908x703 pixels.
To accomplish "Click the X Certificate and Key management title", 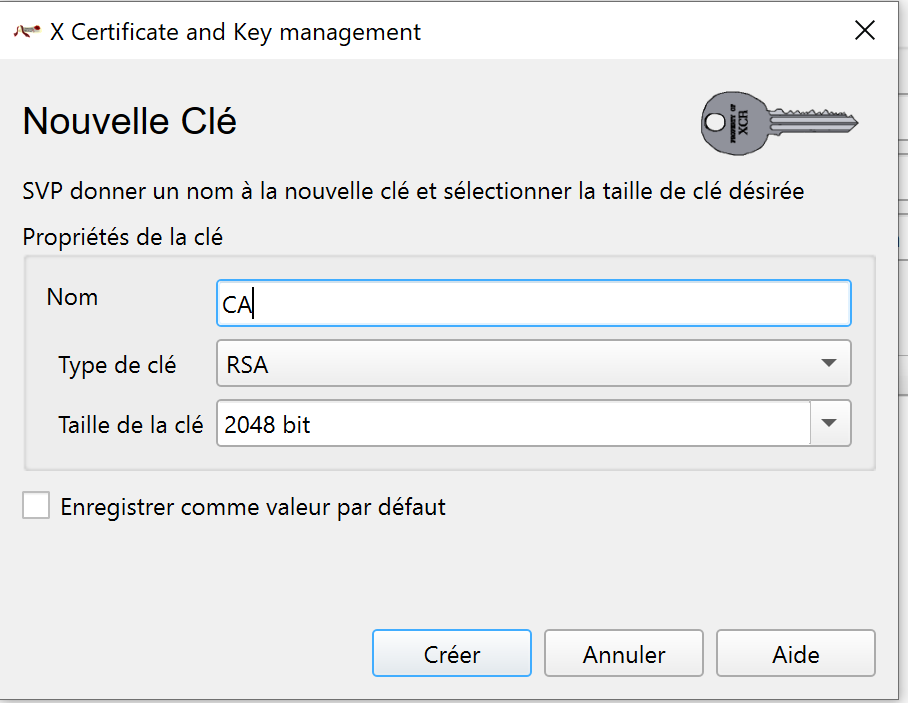I will [x=235, y=32].
